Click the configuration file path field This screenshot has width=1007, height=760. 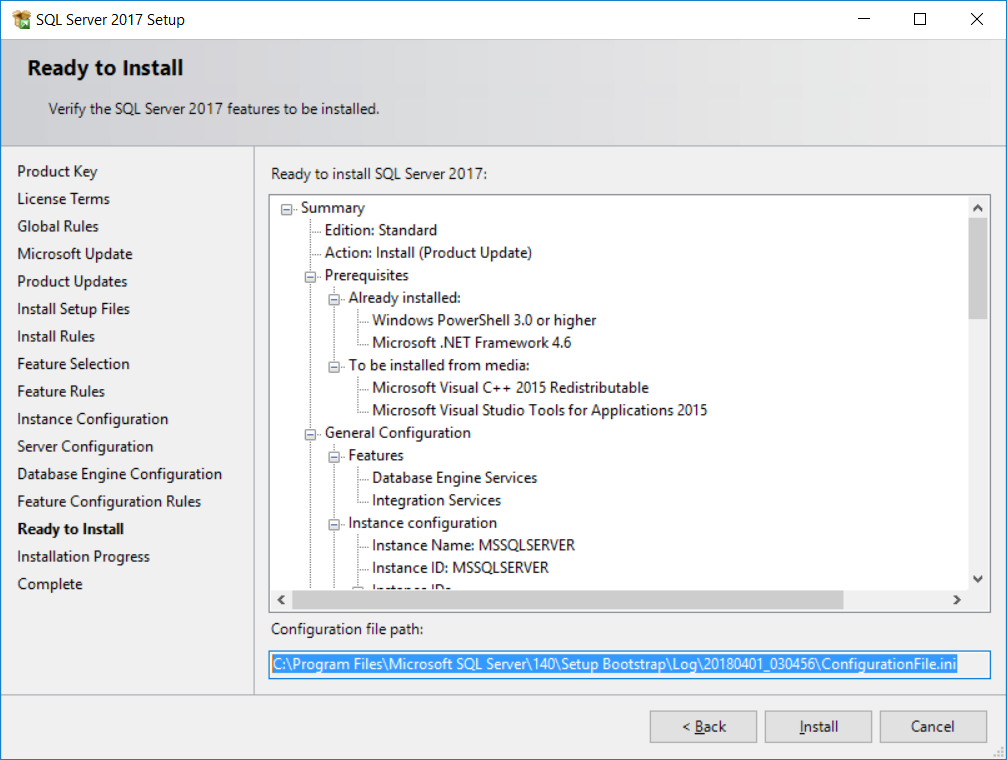[629, 664]
